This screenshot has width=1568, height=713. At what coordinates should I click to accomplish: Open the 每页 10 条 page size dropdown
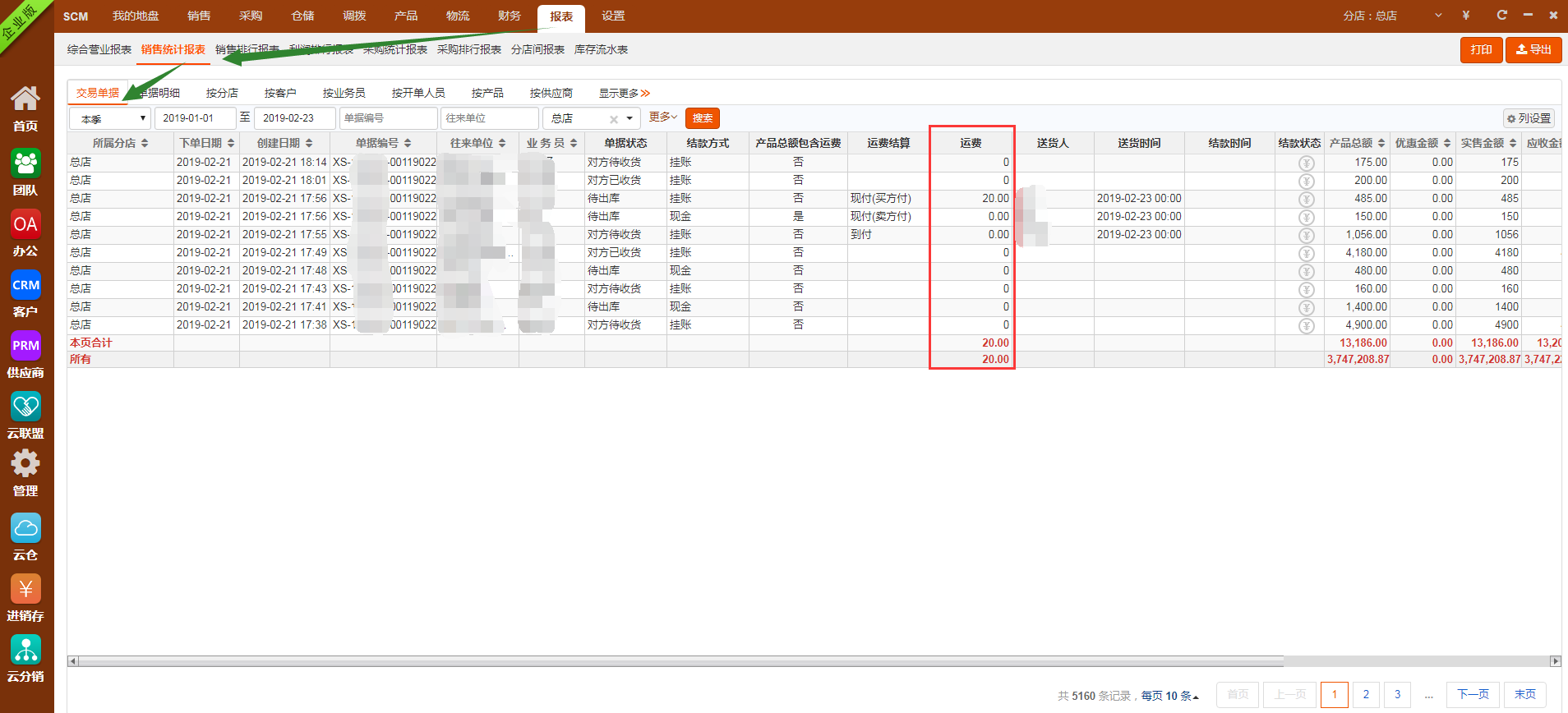pyautogui.click(x=1170, y=696)
